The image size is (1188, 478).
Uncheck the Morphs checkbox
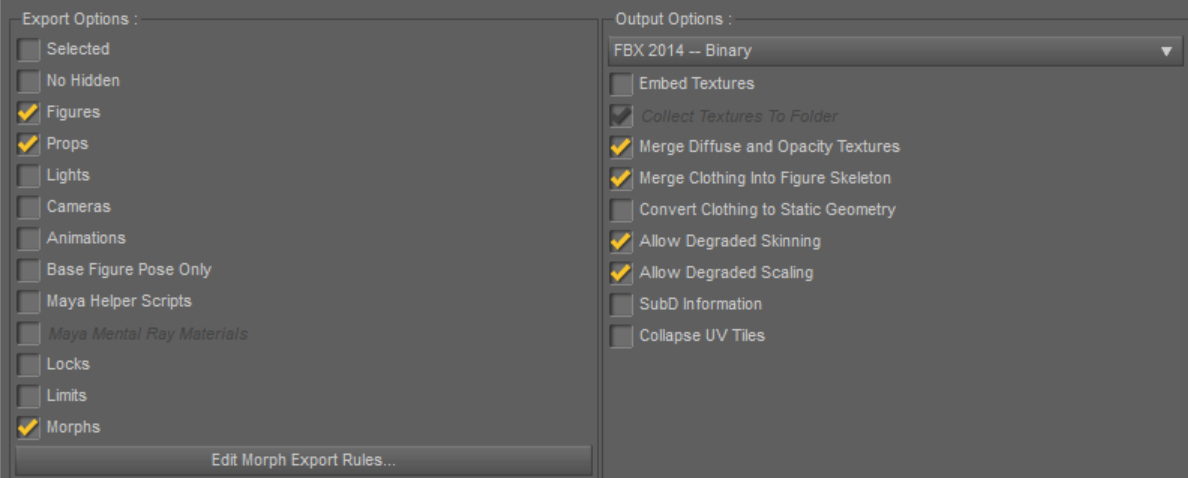29,427
